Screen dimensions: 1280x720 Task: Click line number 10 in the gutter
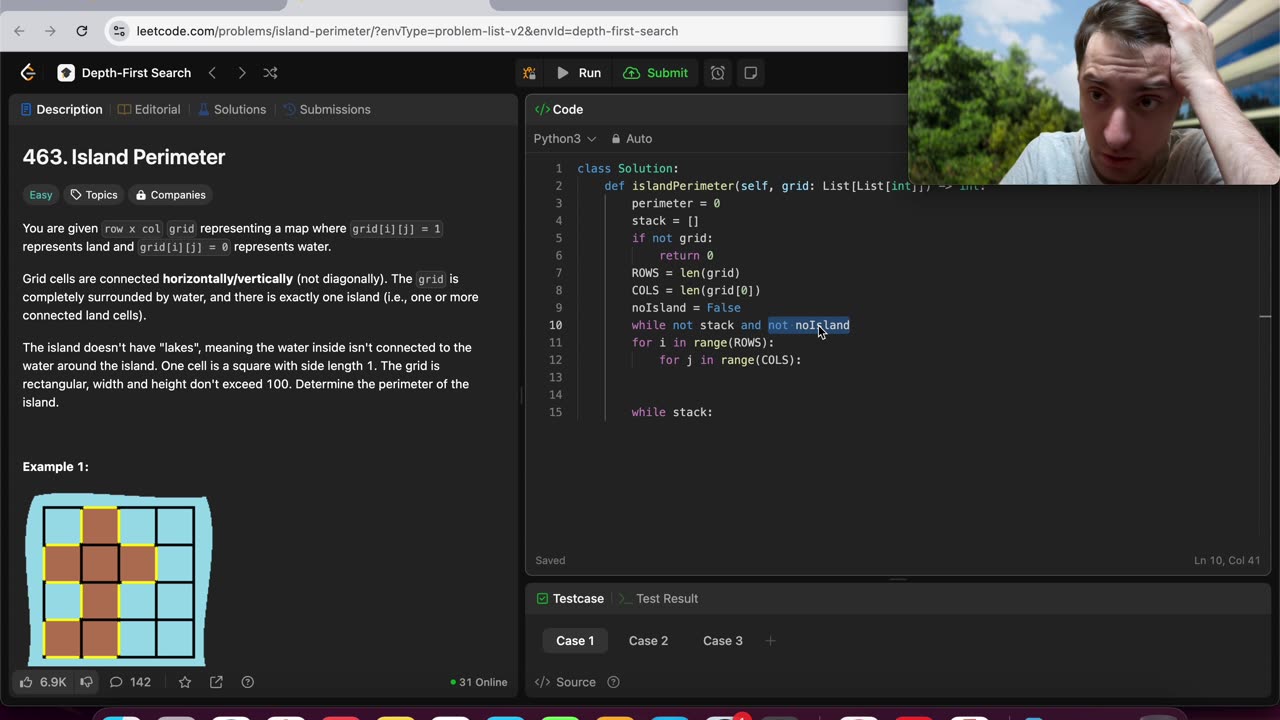pos(555,325)
